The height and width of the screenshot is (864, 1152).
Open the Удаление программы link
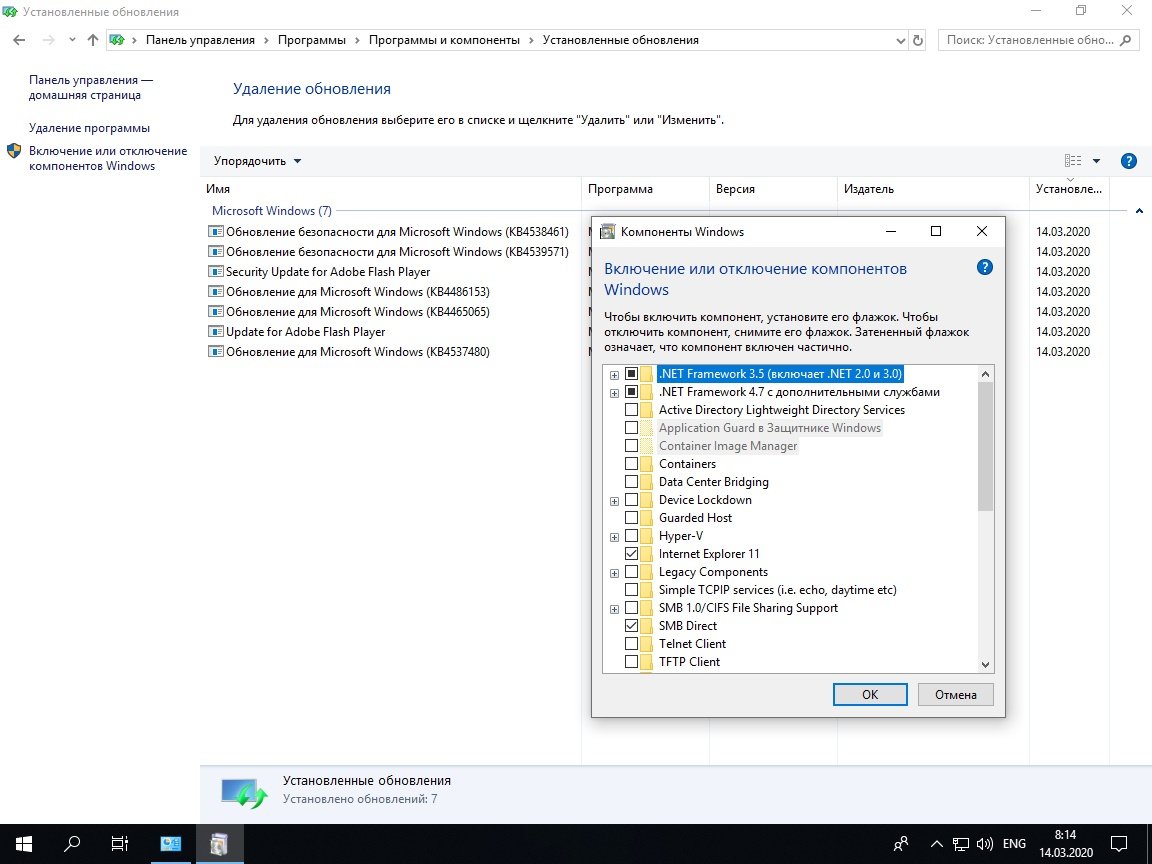pyautogui.click(x=89, y=128)
